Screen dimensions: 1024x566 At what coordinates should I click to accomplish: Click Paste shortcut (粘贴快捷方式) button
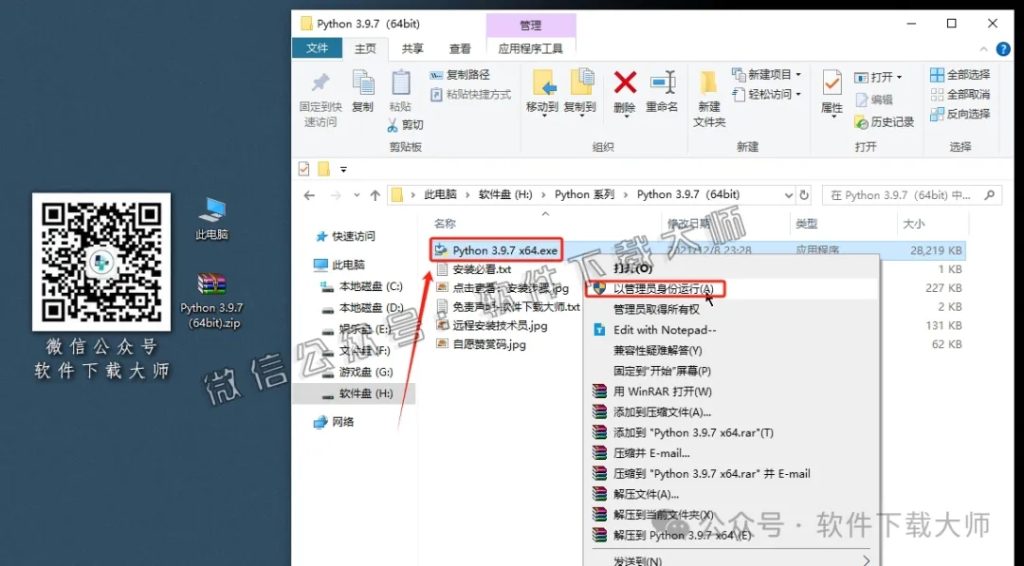click(x=470, y=95)
